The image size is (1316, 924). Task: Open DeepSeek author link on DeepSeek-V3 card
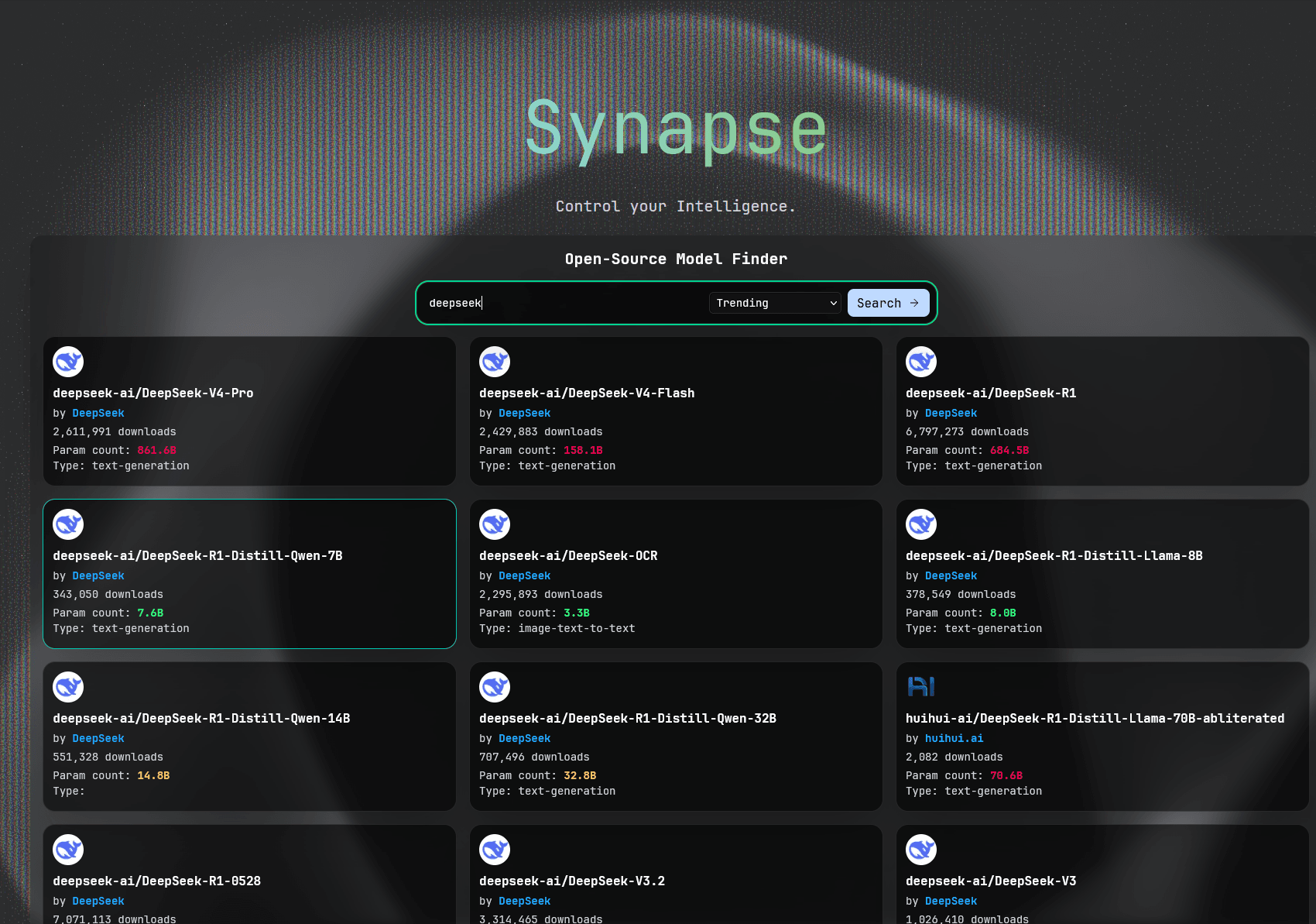click(x=951, y=902)
